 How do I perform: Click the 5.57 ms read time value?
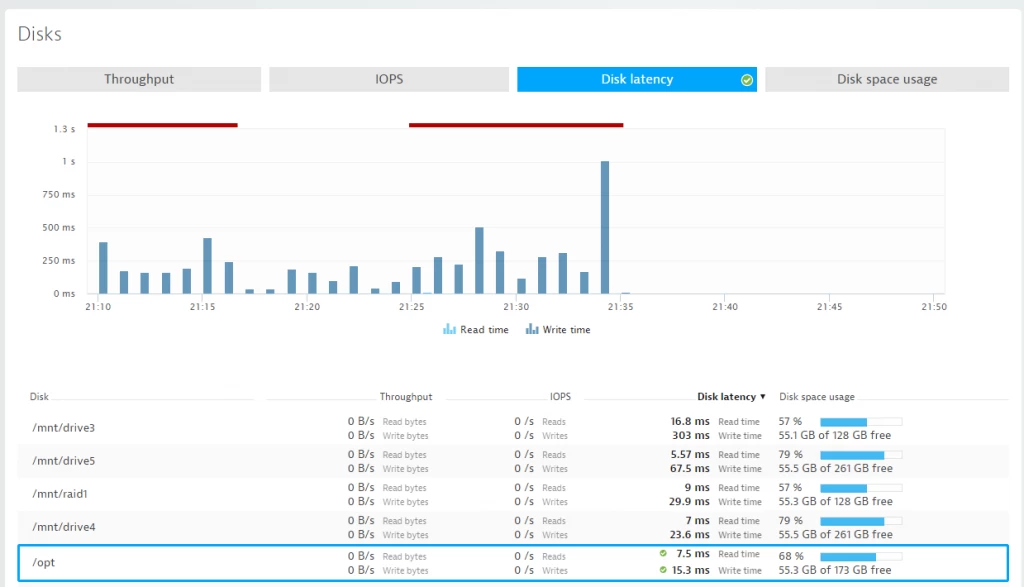(690, 454)
